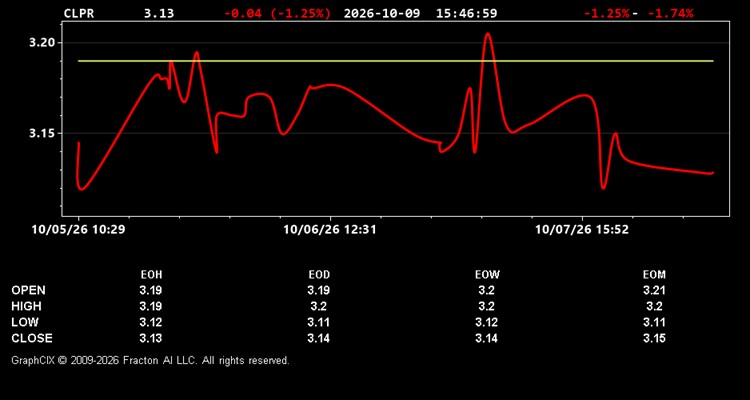Screen dimensions: 750x400
Task: Click the EOD column header
Action: tap(319, 275)
